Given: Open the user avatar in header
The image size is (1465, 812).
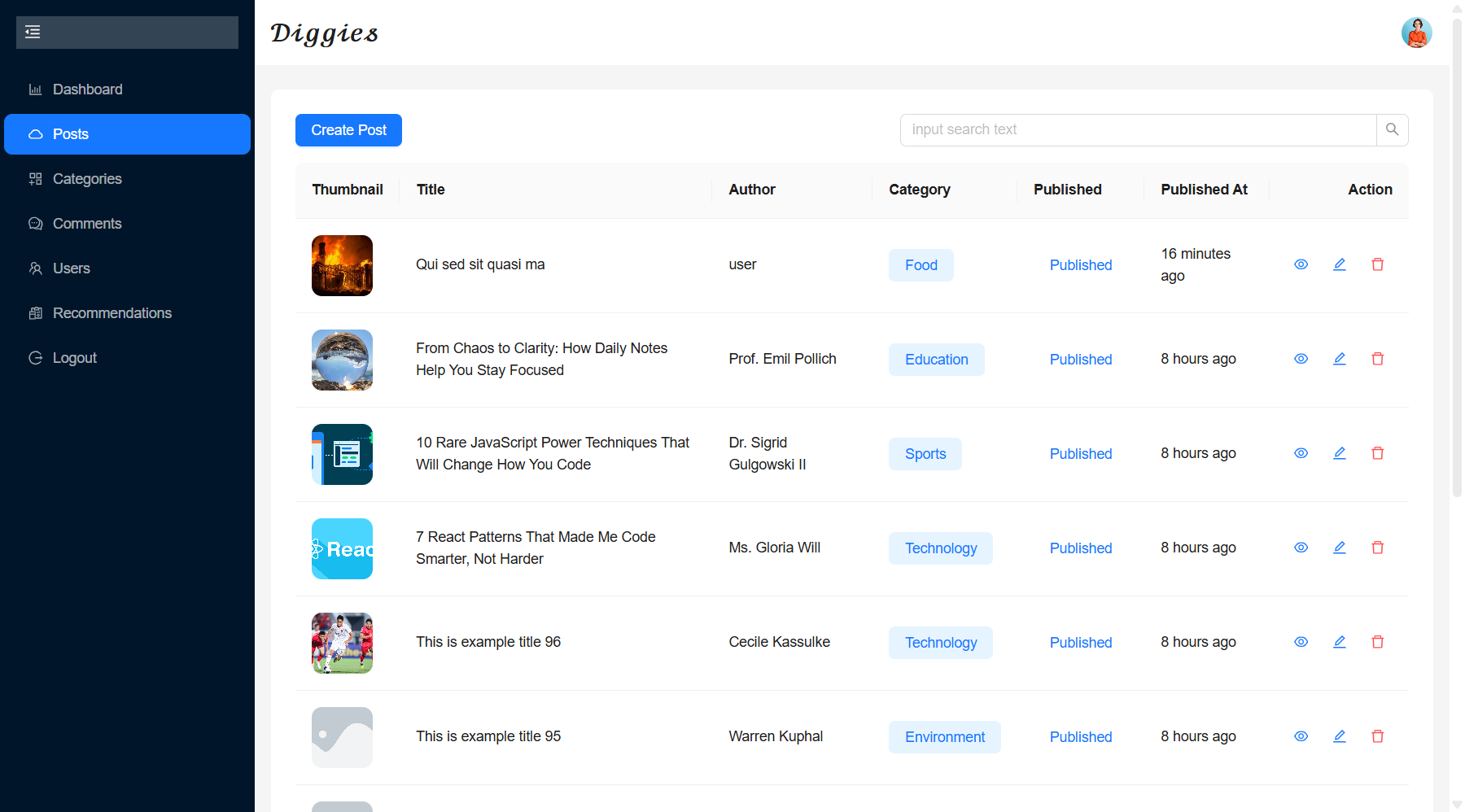Looking at the screenshot, I should [1415, 33].
